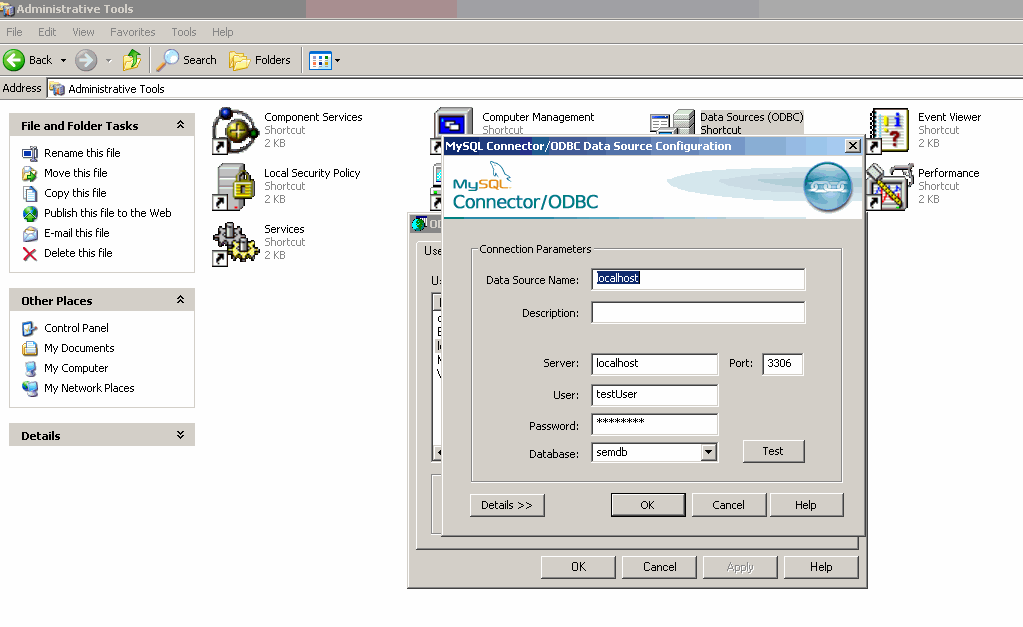1023x627 pixels.
Task: Open Forward history dropdown arrow
Action: [x=108, y=61]
